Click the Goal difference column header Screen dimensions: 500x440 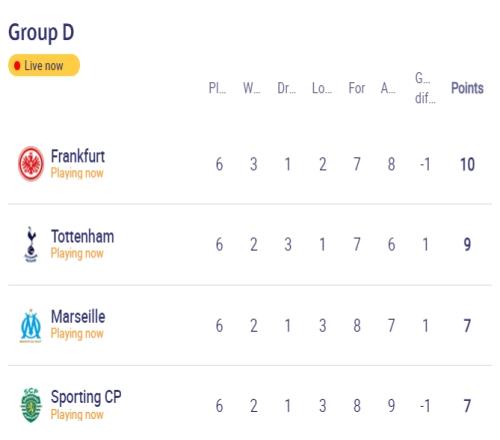(425, 88)
